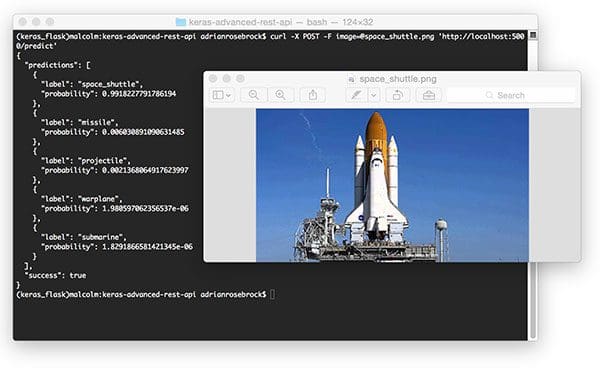Click the terminal scroll indicator box at top
Screen dimensions: 600x368
[532, 35]
